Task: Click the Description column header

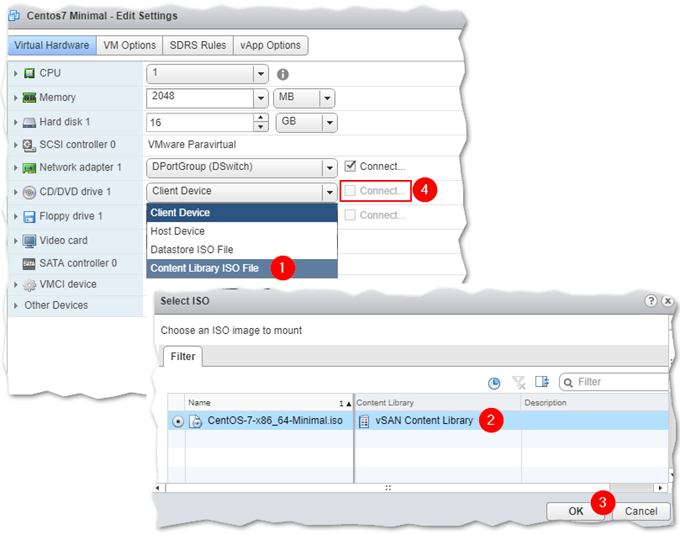Action: point(595,403)
